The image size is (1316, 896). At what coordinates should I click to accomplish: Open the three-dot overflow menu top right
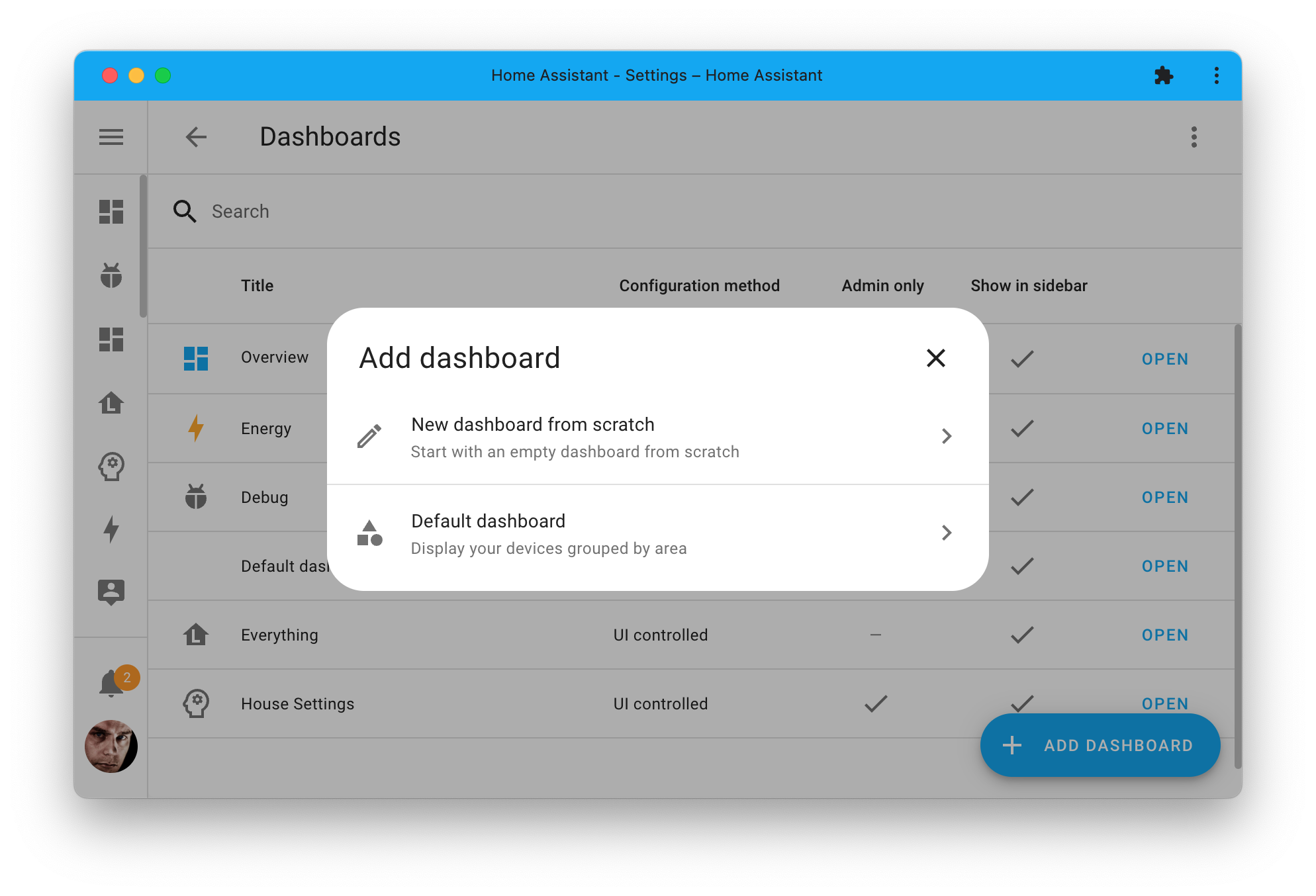(1194, 137)
